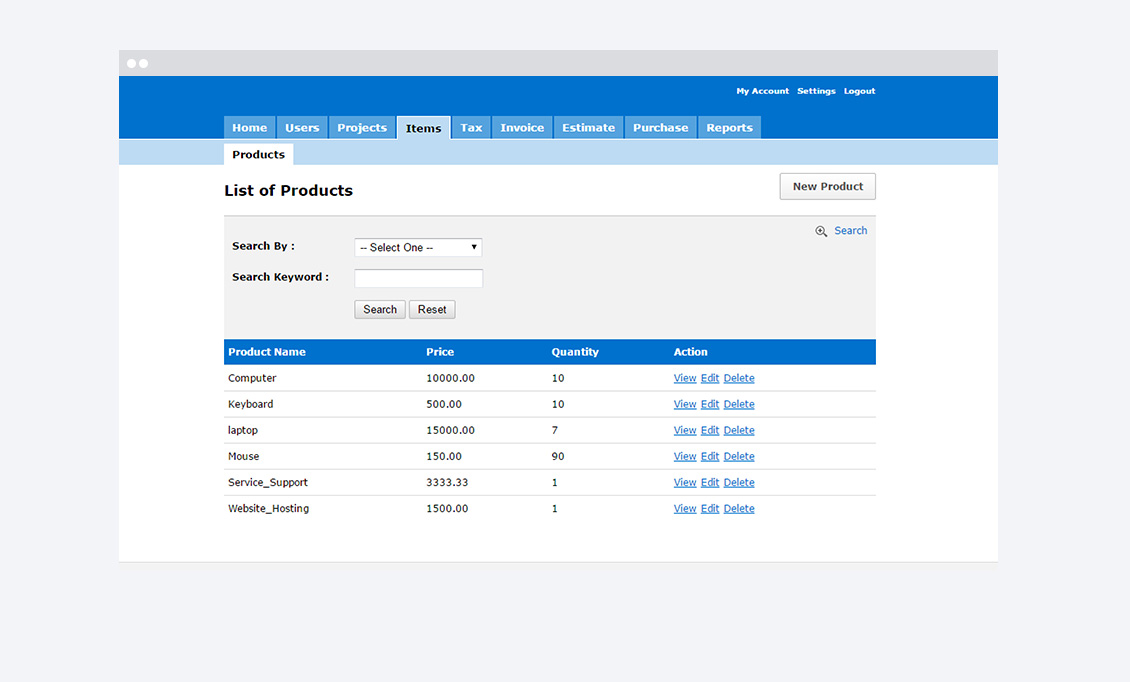The image size is (1130, 682).
Task: Click the magnifier icon beside Search link
Action: [821, 231]
